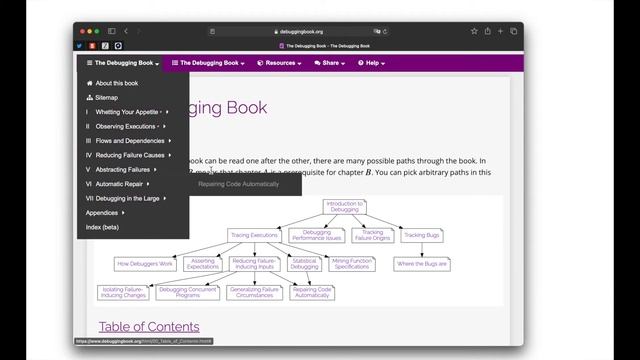Click Where the Bugs are diagram node

click(422, 264)
